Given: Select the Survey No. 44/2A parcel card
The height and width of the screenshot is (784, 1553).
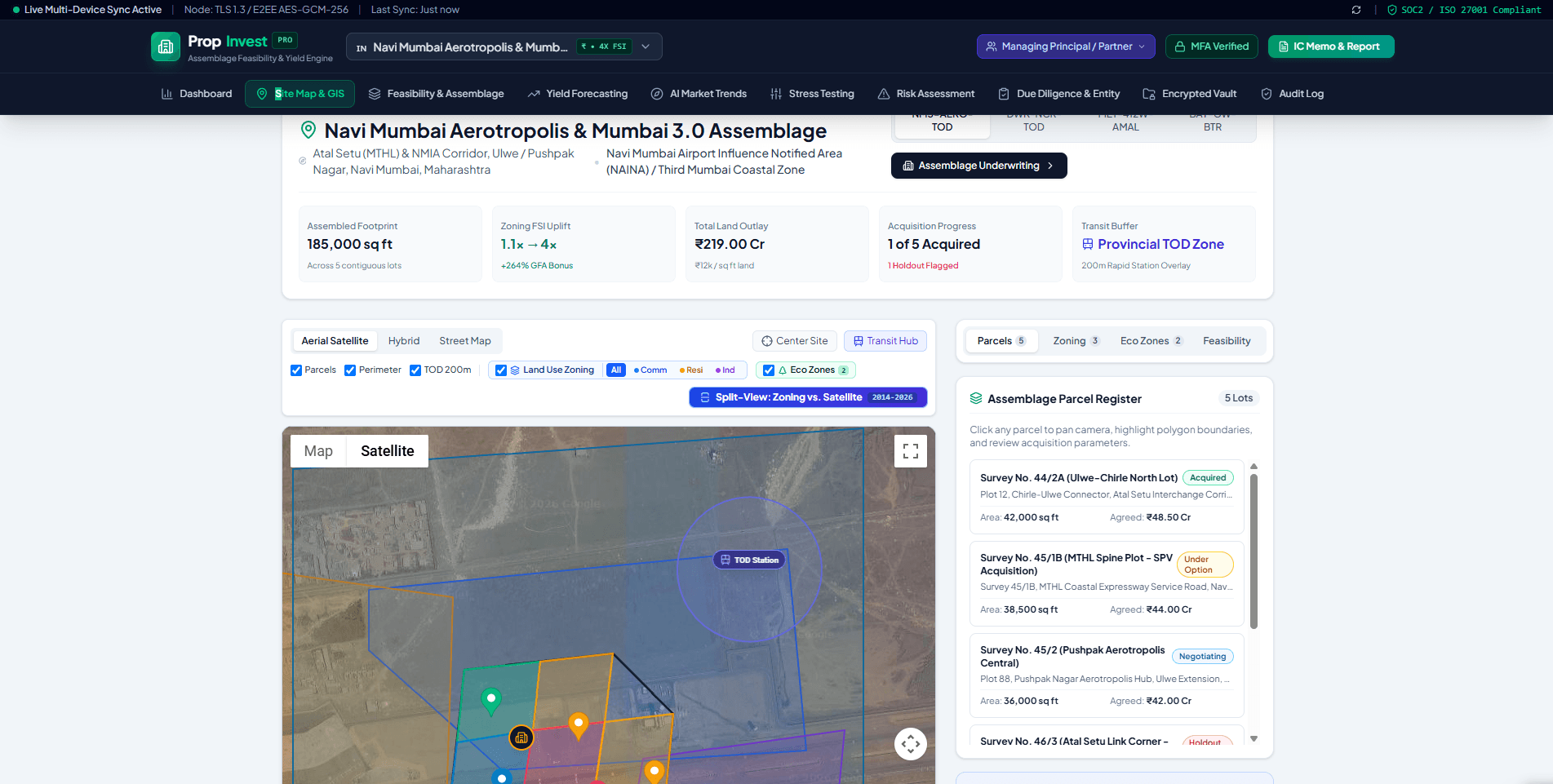Looking at the screenshot, I should tap(1107, 497).
